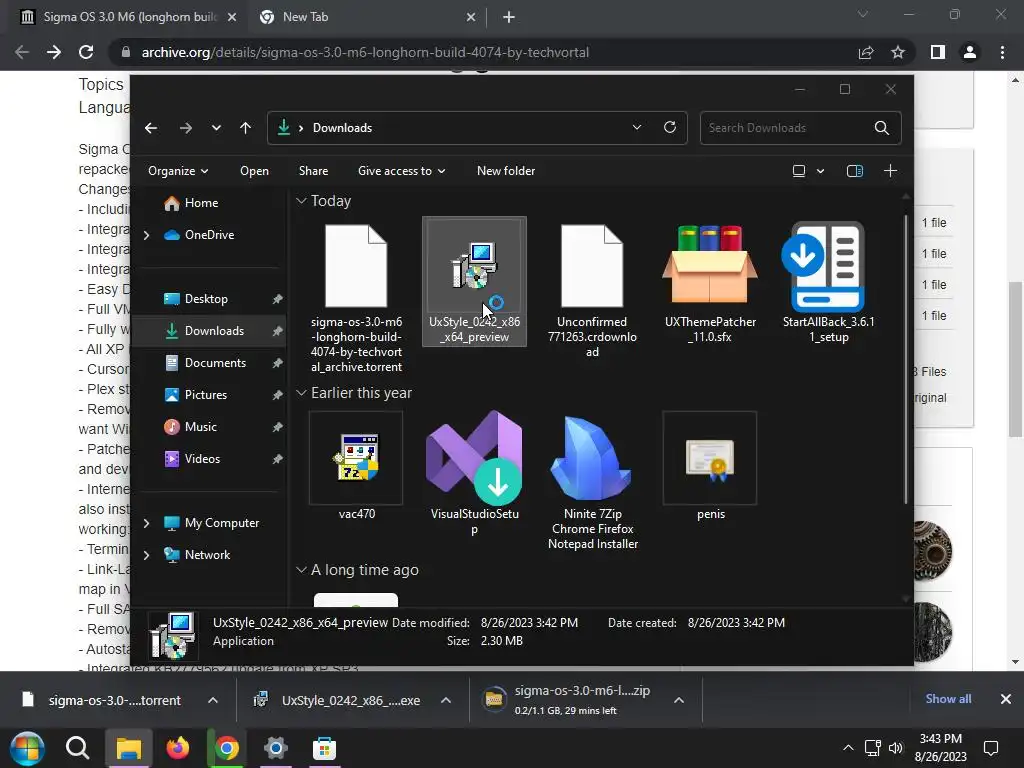Screen dimensions: 1024x768
Task: Open the Give access to menu
Action: pyautogui.click(x=401, y=170)
